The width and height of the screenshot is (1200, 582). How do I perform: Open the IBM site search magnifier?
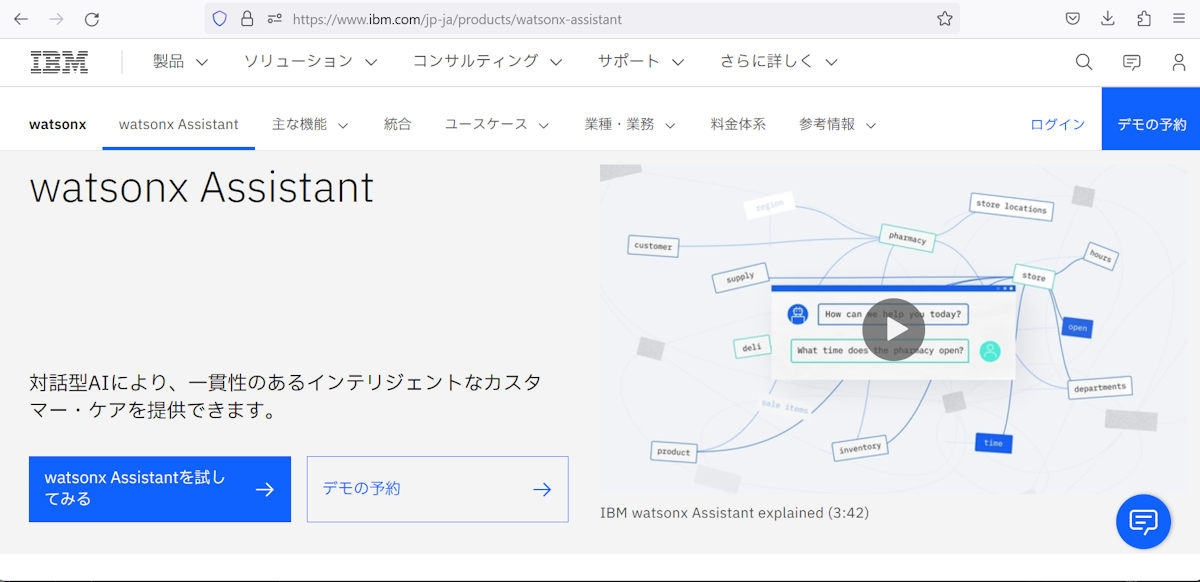pyautogui.click(x=1084, y=62)
